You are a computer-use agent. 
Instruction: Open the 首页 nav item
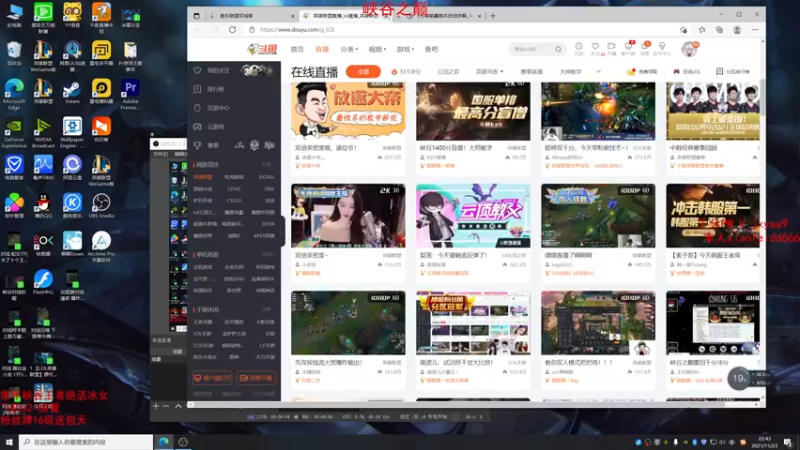click(x=297, y=49)
